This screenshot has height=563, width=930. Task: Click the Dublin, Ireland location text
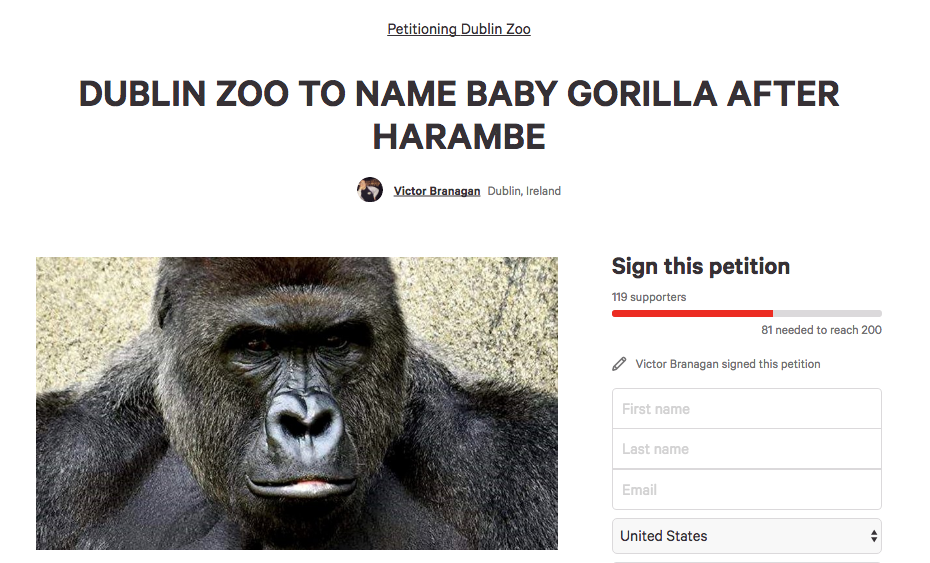524,191
